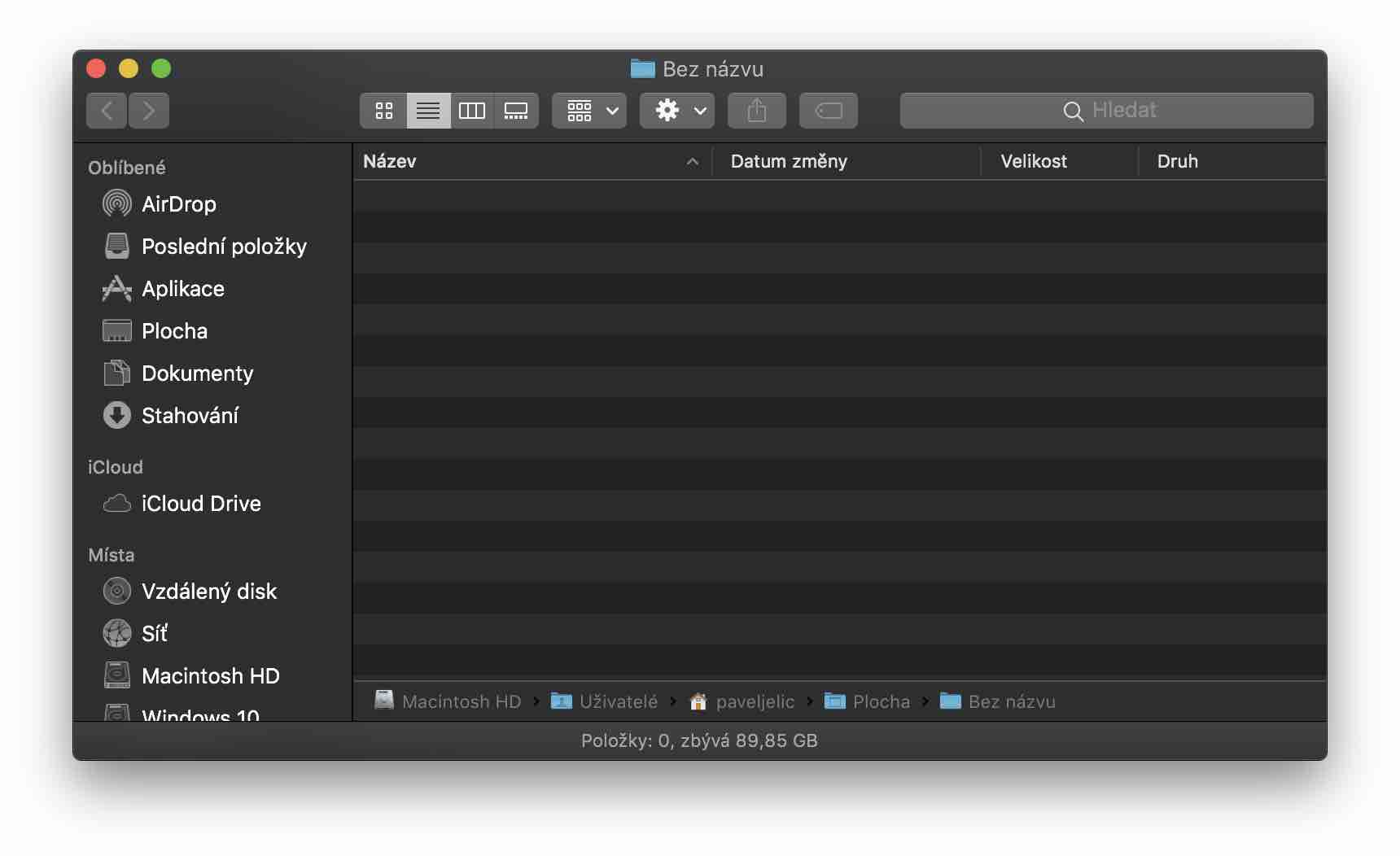This screenshot has width=1400, height=856.
Task: Click the Stahování download arrow icon
Action: coord(117,415)
